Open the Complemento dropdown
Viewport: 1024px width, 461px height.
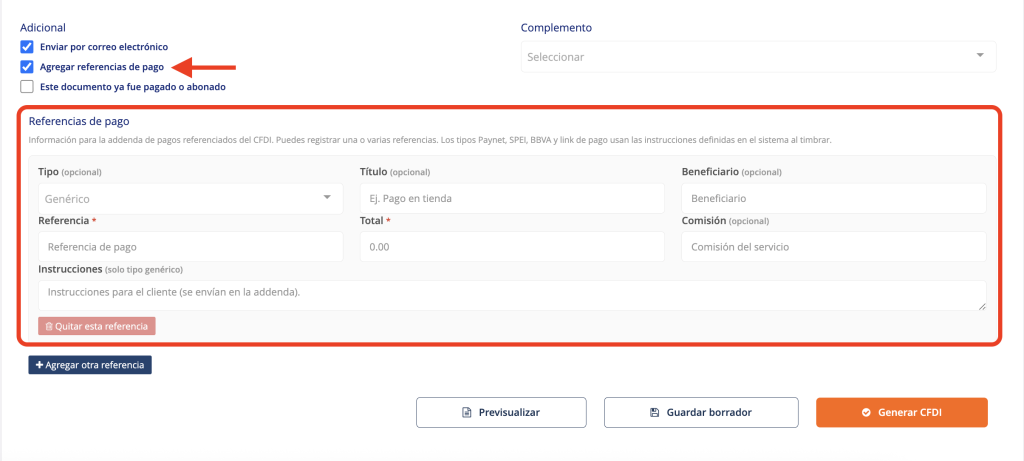click(x=758, y=57)
